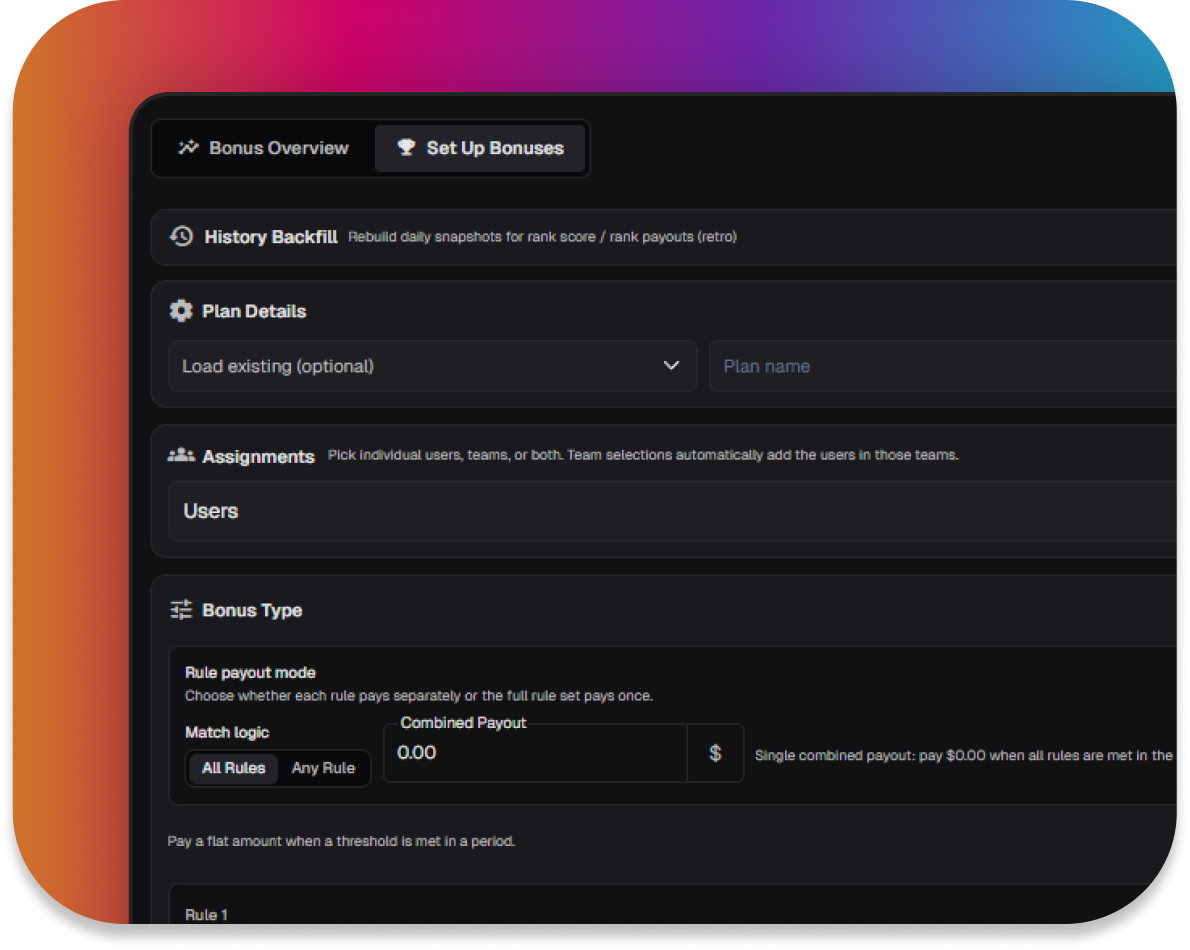Click the chevron arrow in Load existing
The width and height of the screenshot is (1190, 950).
click(x=672, y=366)
